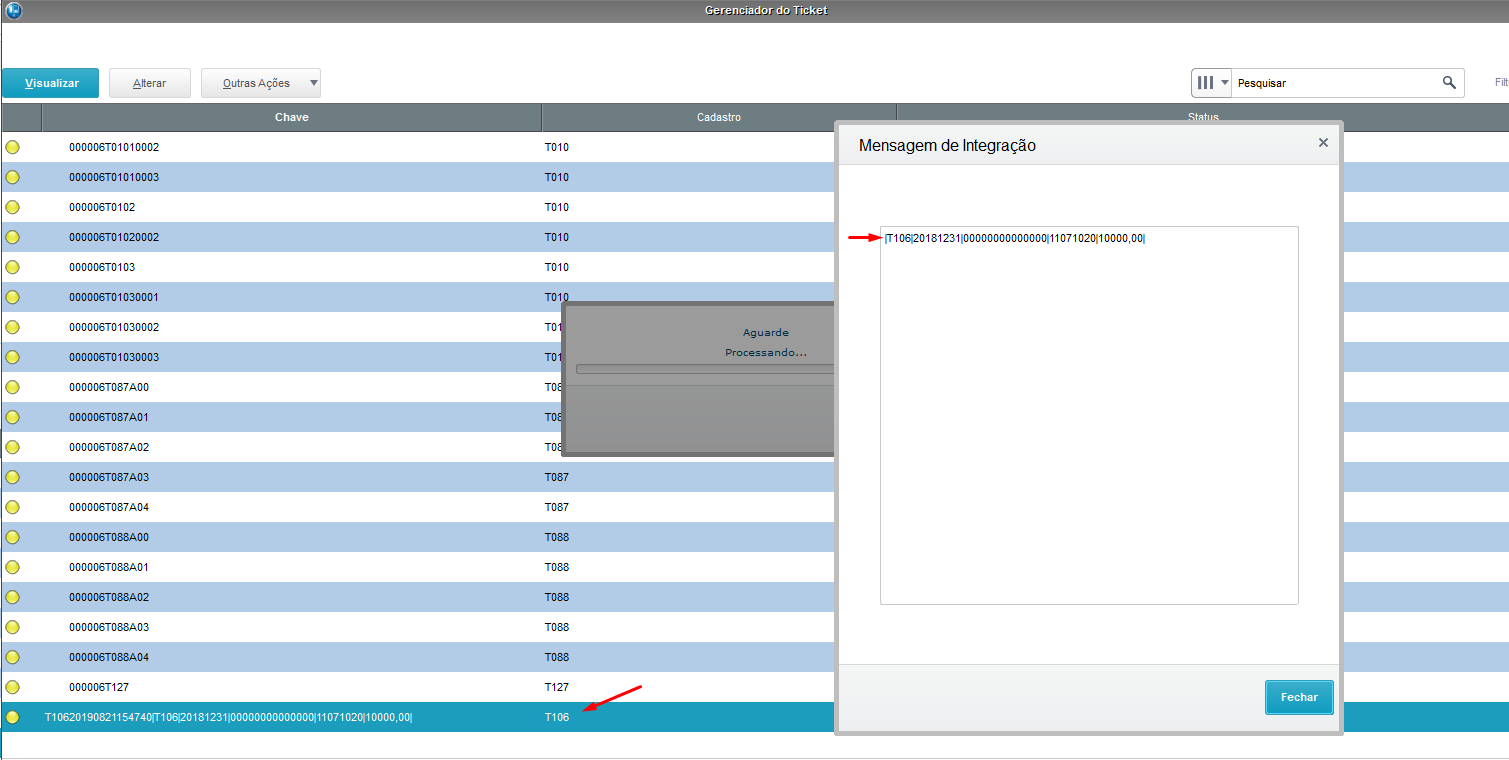The height and width of the screenshot is (760, 1509).
Task: Select row 000006T01010003
Action: point(114,177)
